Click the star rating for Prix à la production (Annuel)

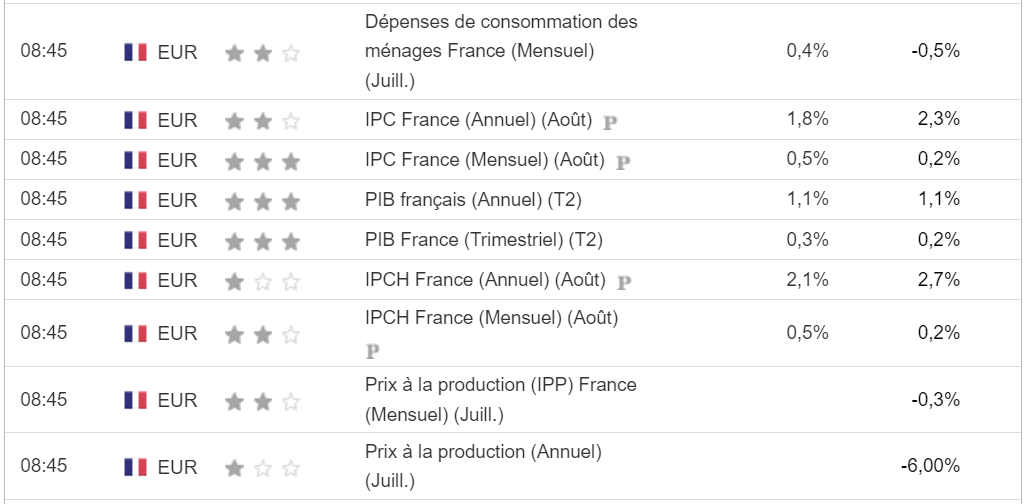pos(262,467)
